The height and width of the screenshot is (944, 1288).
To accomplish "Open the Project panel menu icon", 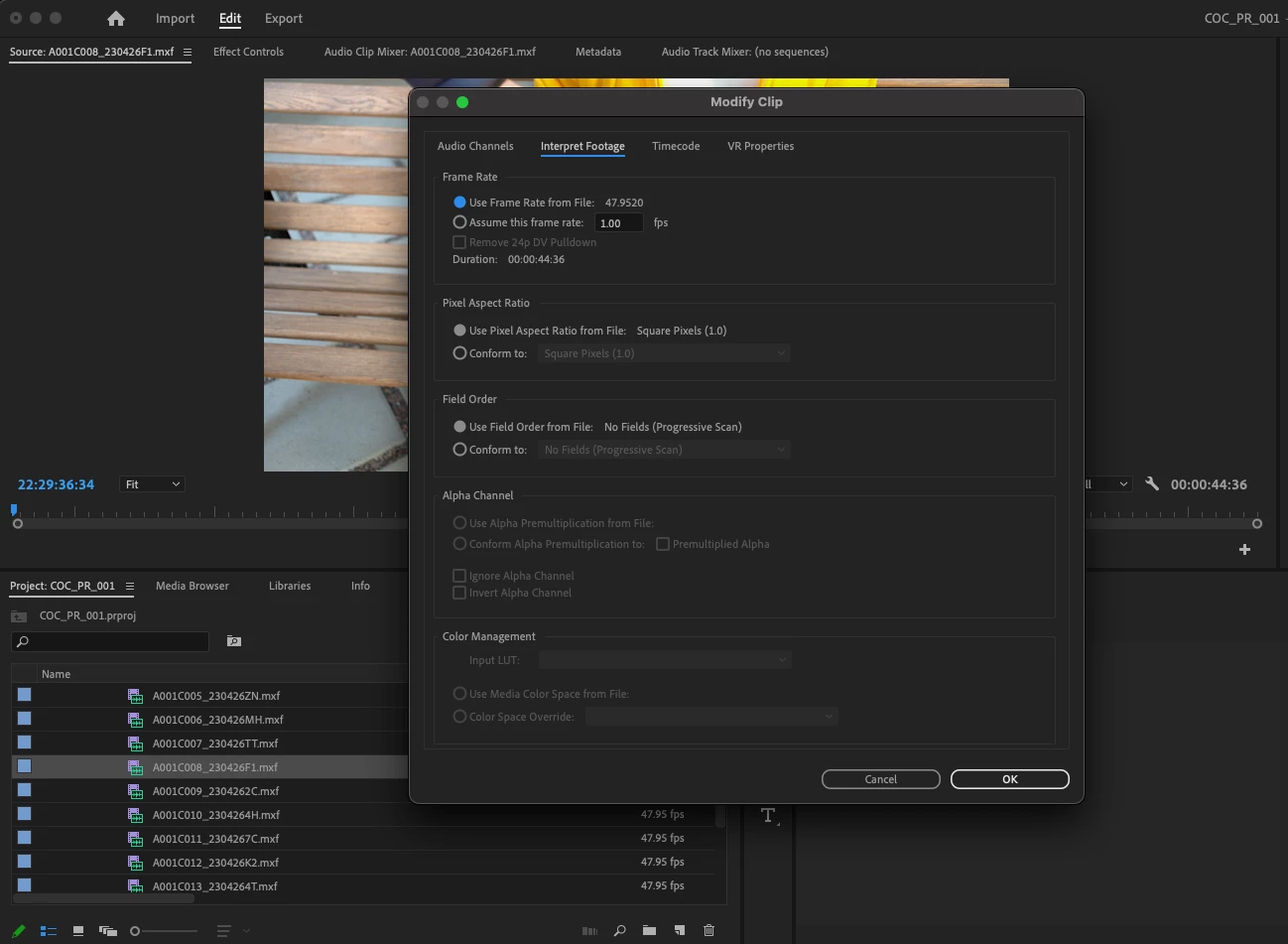I will click(129, 586).
